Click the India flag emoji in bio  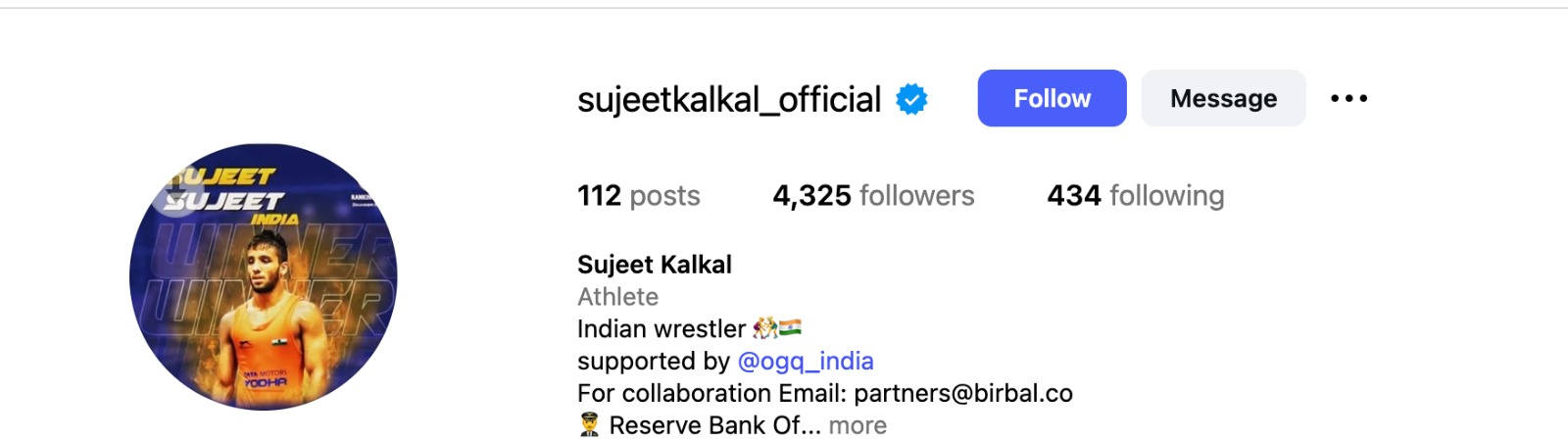coord(791,327)
